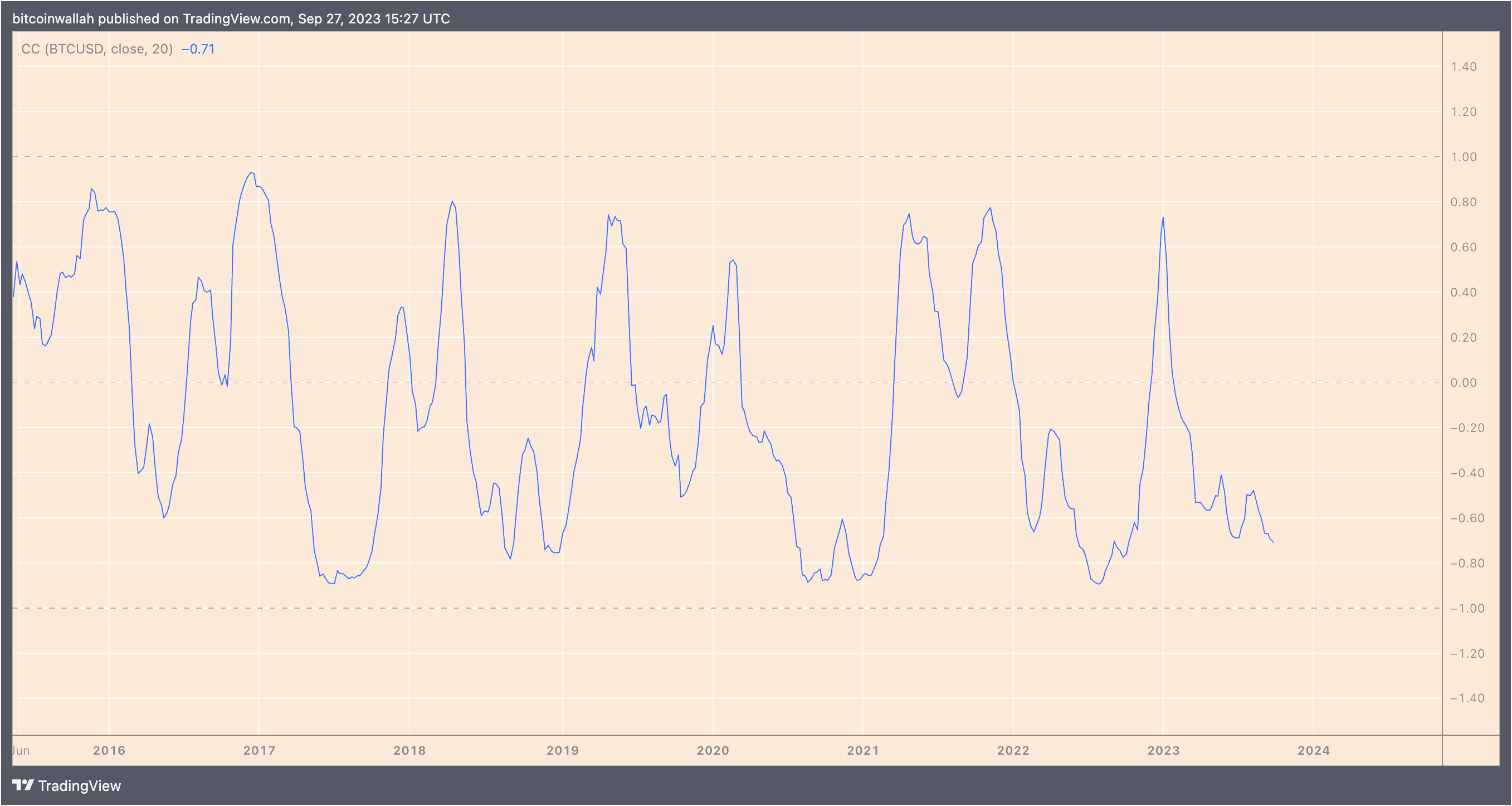Click the −0.80 value on price scale
1512x806 pixels.
pos(1467,564)
